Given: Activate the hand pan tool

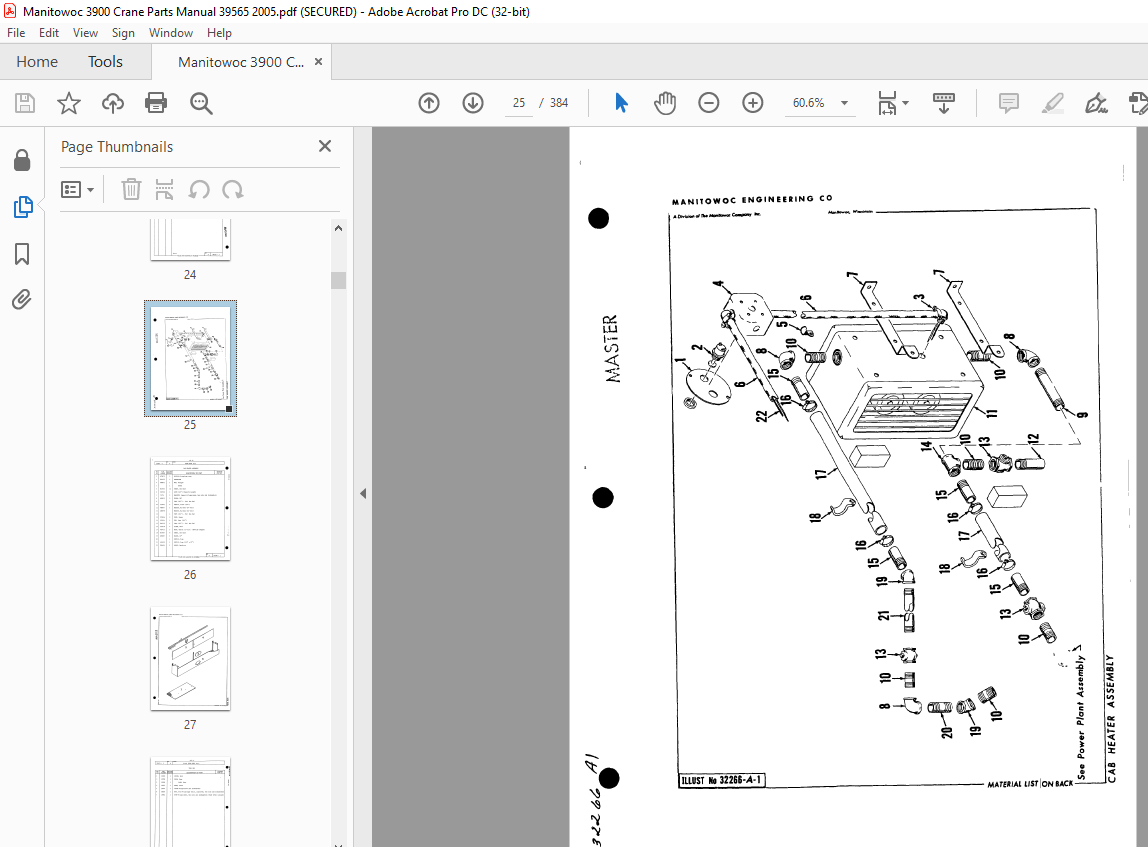Looking at the screenshot, I should pos(665,103).
